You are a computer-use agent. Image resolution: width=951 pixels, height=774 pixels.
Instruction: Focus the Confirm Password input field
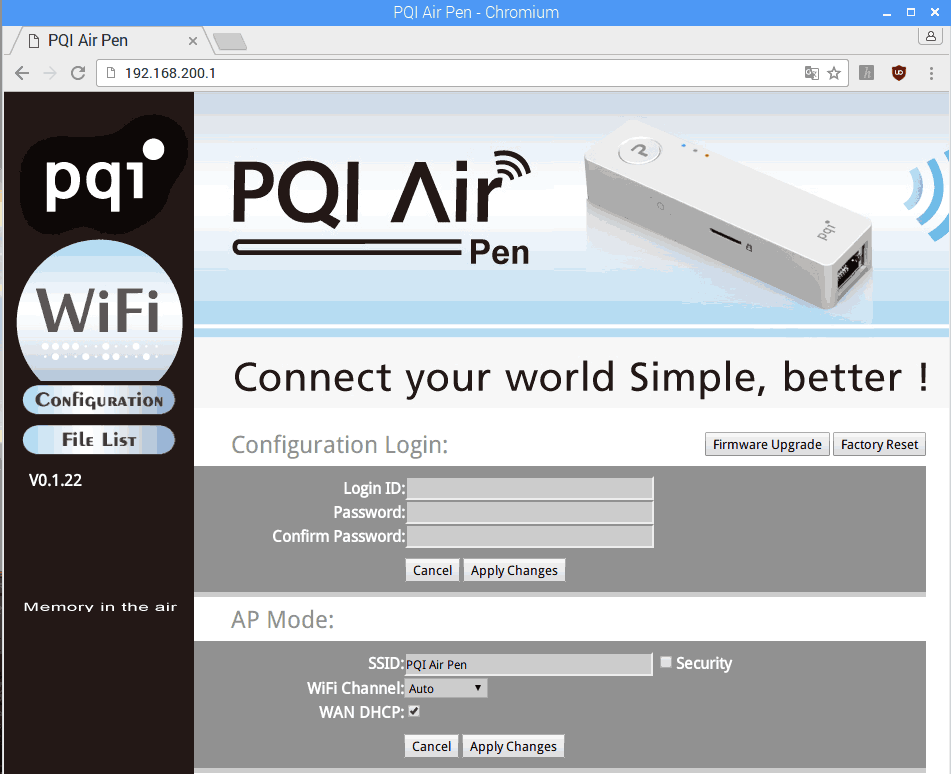(x=529, y=536)
